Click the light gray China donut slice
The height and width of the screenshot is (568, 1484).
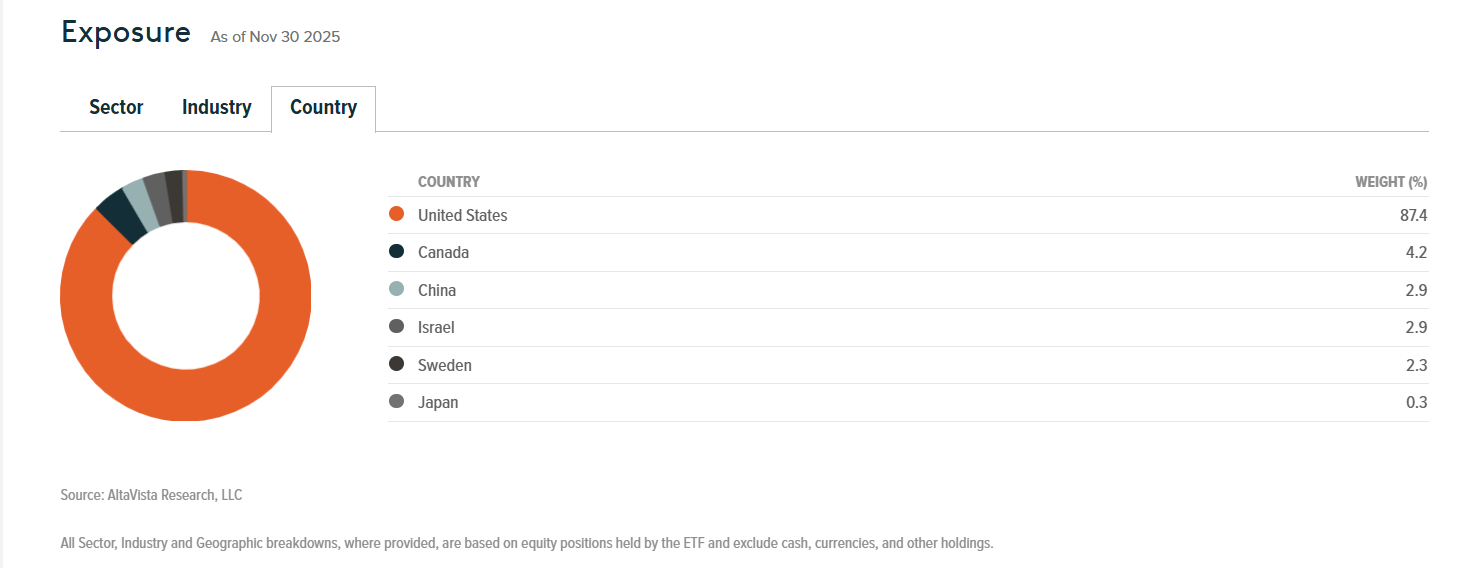[137, 200]
